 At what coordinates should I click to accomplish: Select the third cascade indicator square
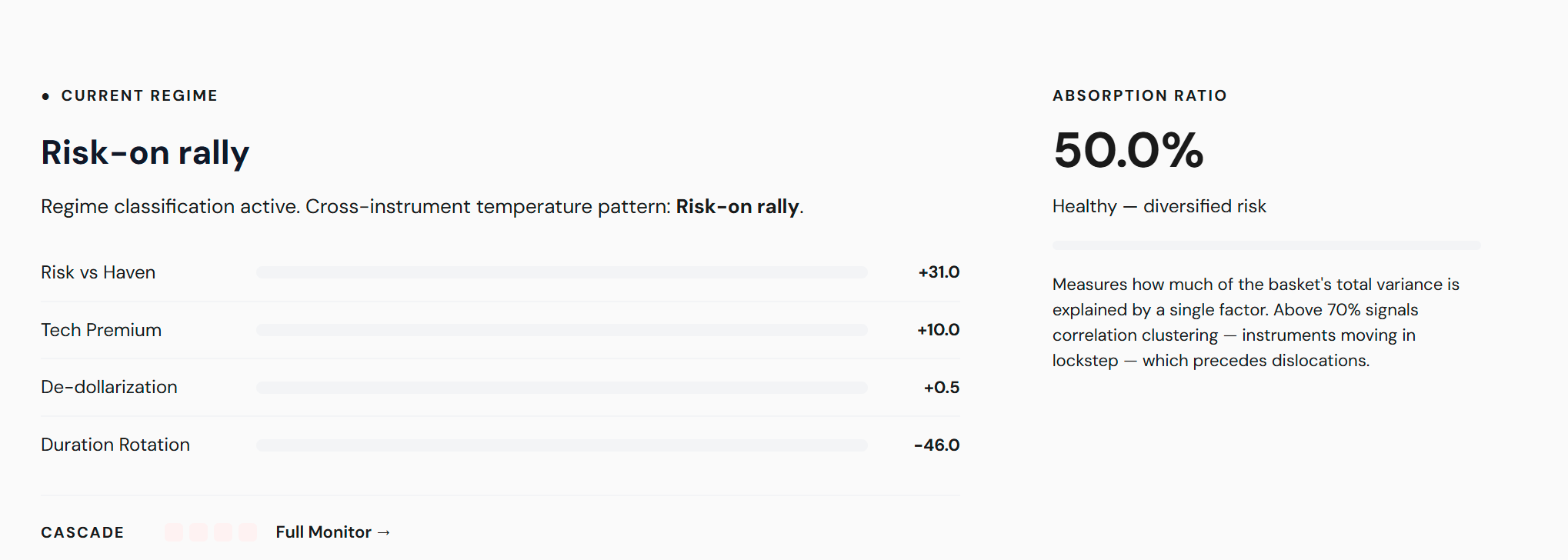(225, 532)
